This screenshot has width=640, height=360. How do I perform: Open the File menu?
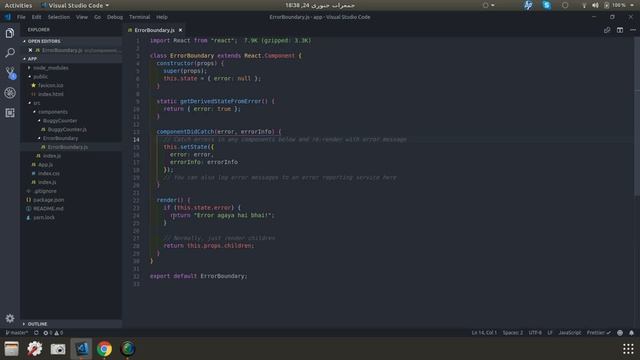pyautogui.click(x=21, y=17)
